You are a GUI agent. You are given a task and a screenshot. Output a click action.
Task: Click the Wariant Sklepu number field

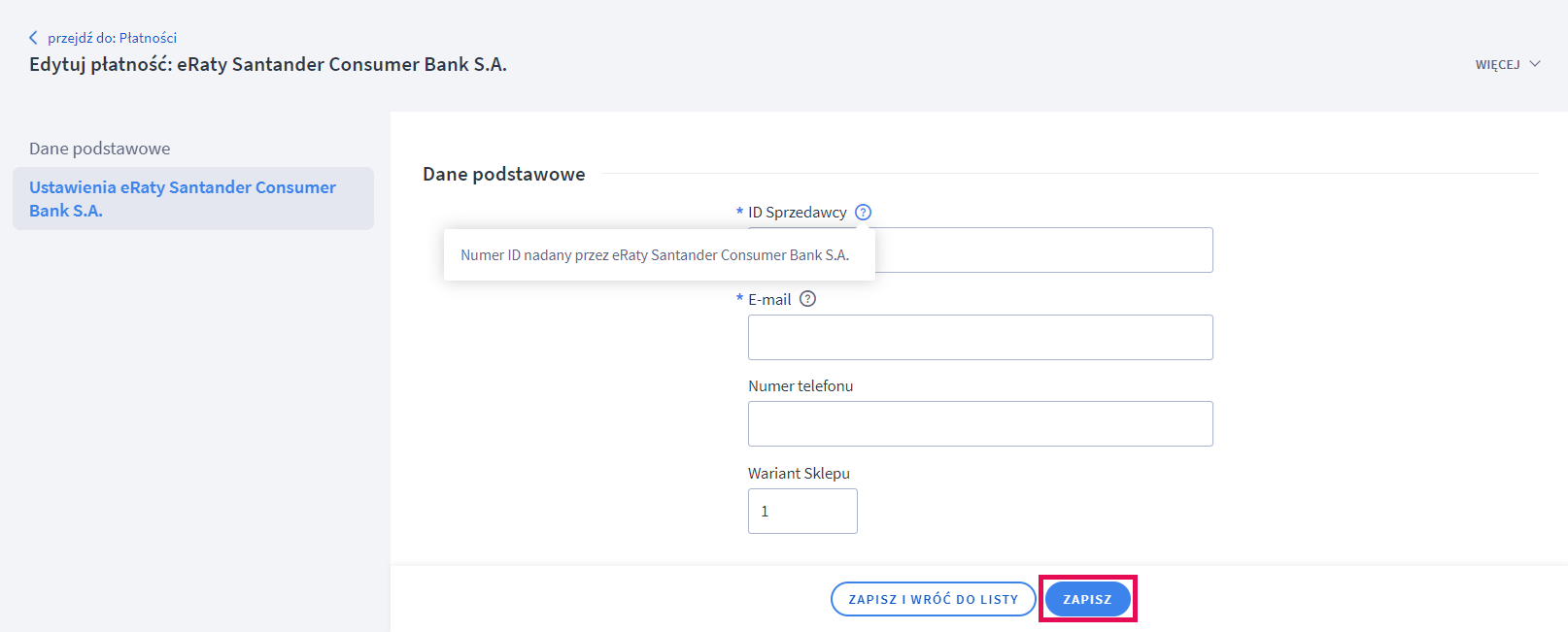point(802,511)
